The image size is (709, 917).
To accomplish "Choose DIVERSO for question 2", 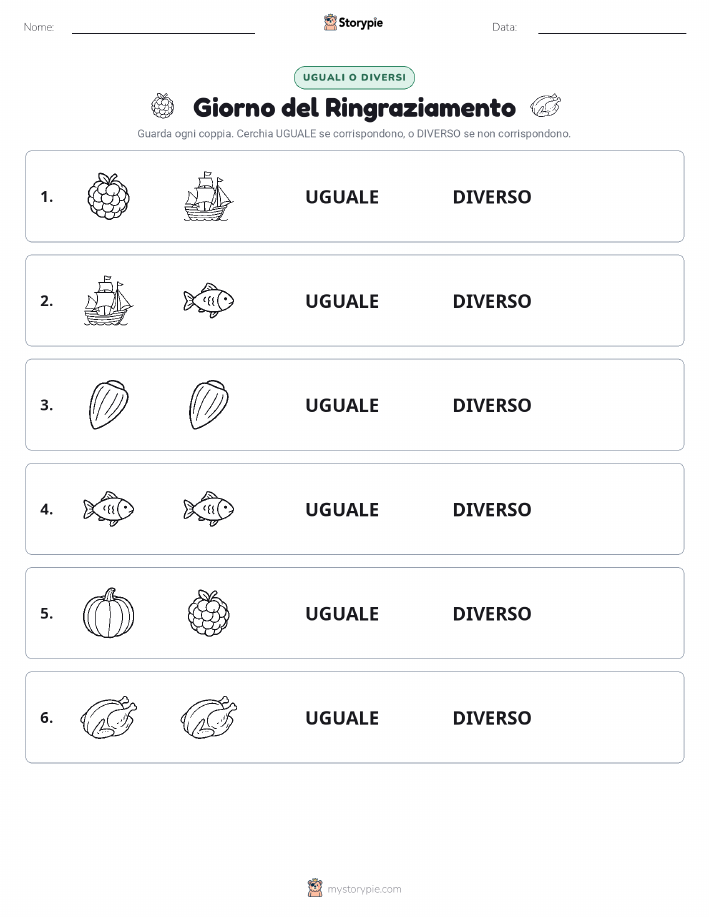I will point(491,301).
